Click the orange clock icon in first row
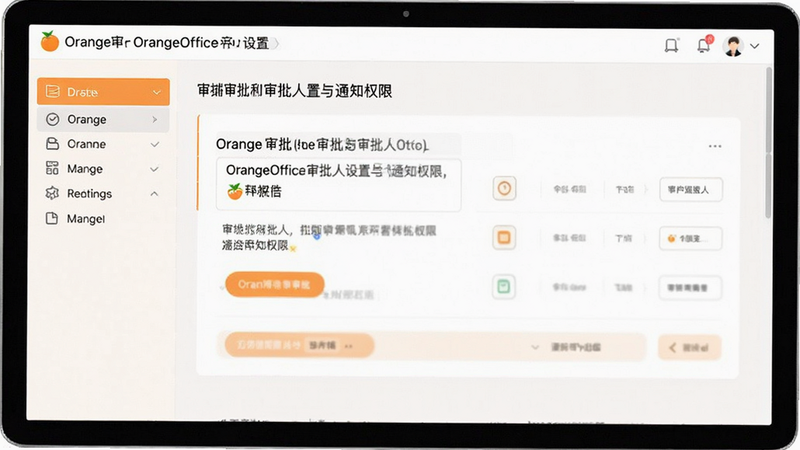 [504, 188]
